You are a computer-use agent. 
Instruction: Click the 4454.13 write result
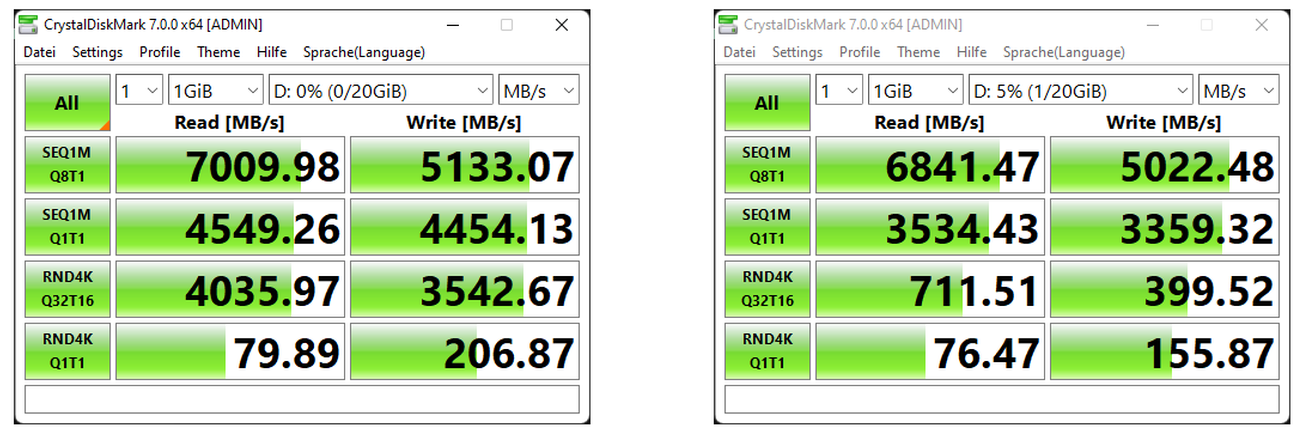tap(465, 227)
